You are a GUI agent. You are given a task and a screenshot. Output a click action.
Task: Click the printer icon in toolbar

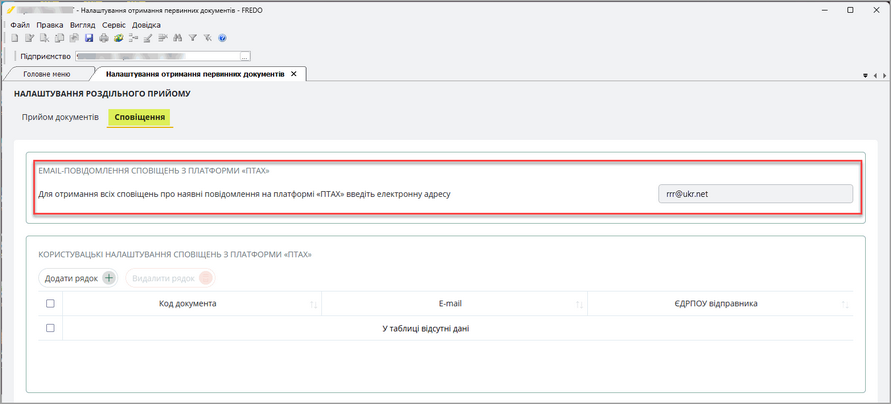coord(104,38)
